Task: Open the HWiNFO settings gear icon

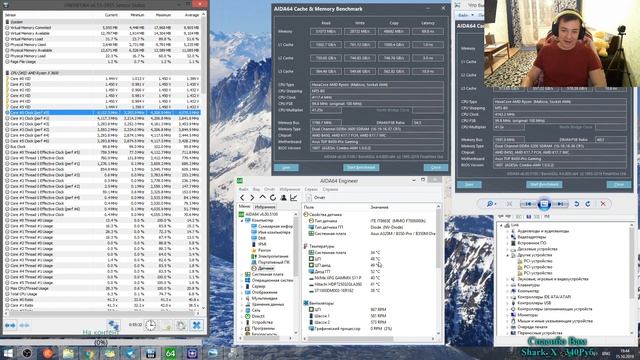Action: click(x=181, y=325)
